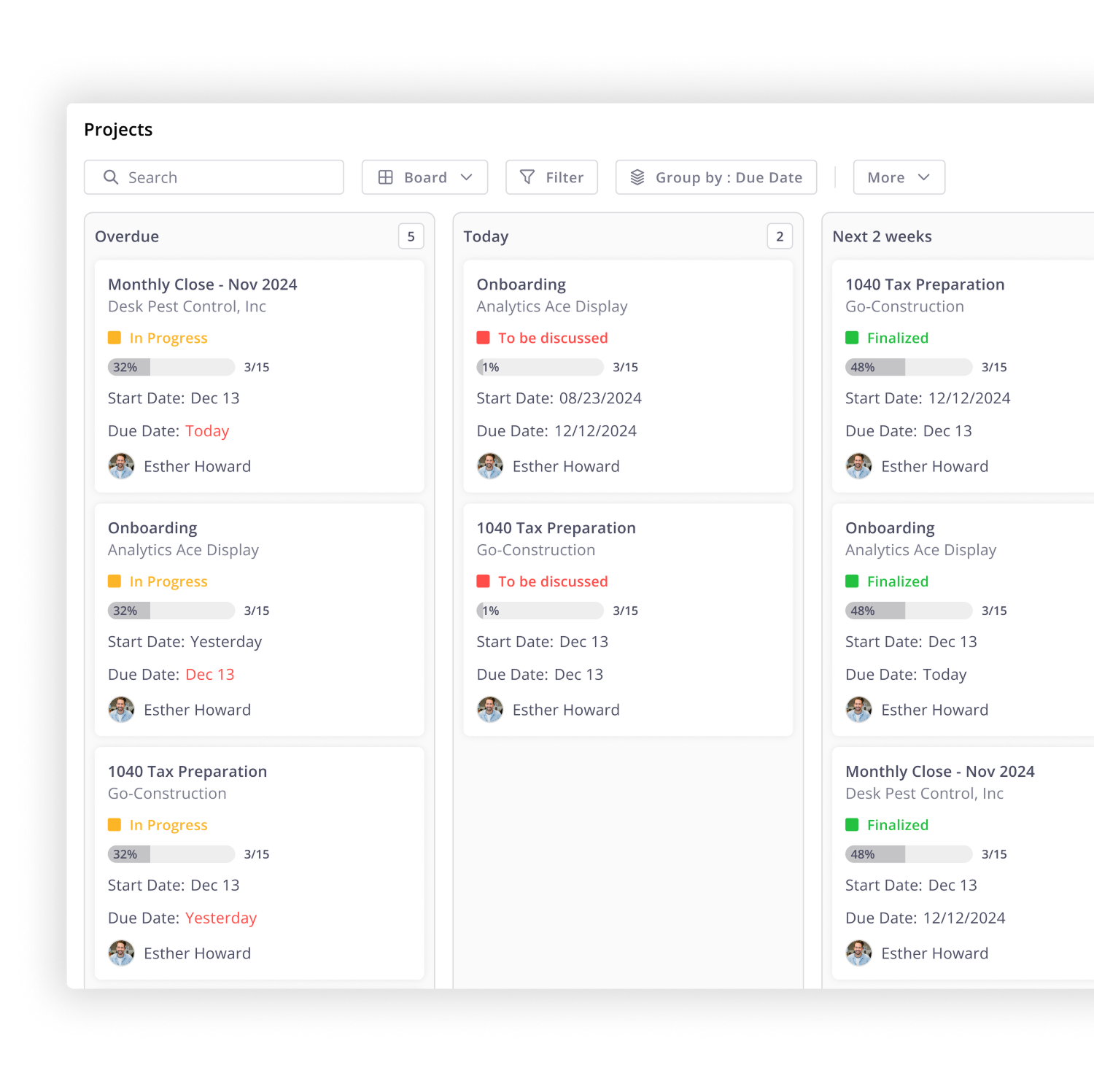The image size is (1094, 1092).
Task: Open the Filter options
Action: click(551, 177)
